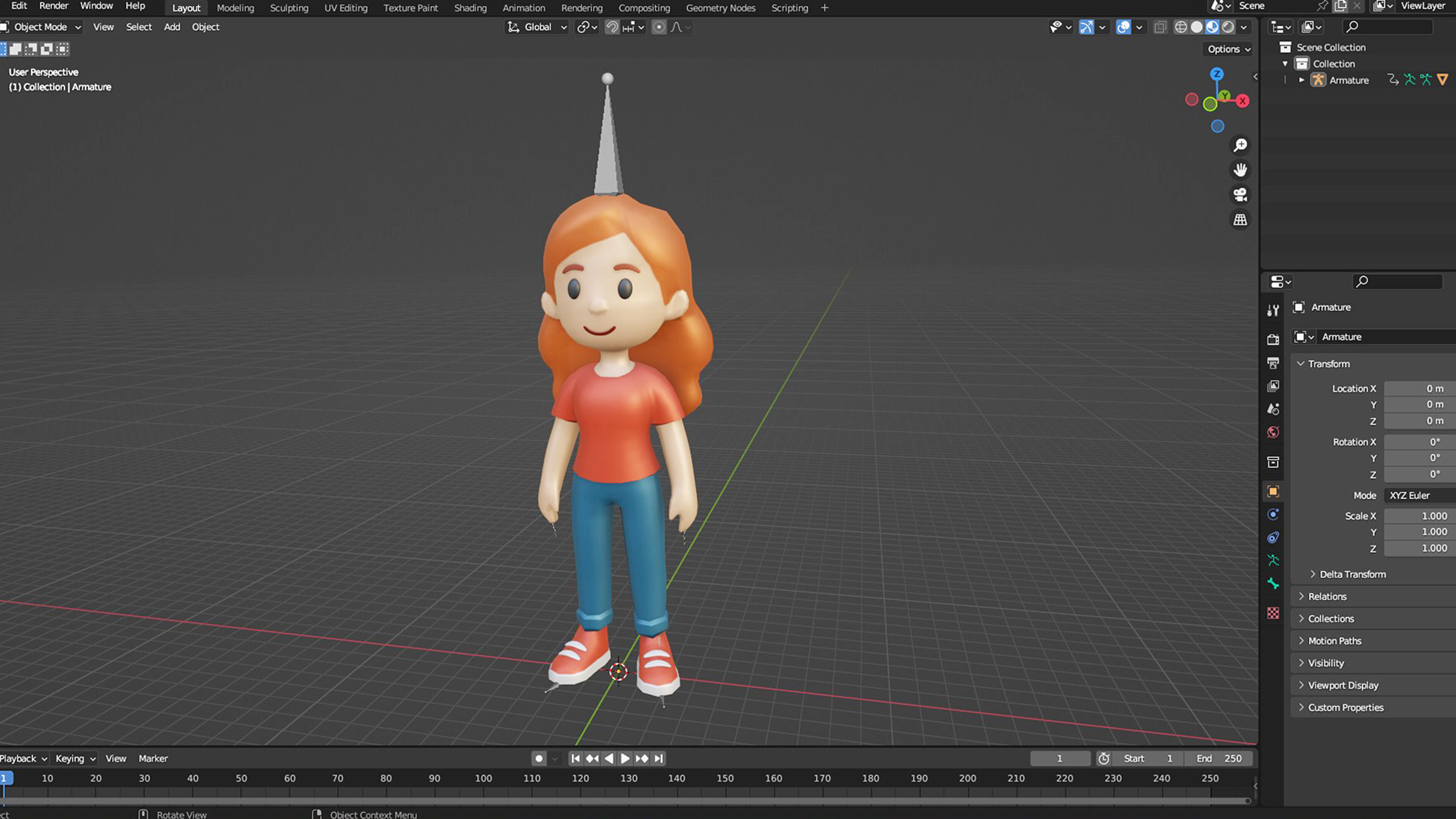Toggle viewport gizmos display
The image size is (1456, 819).
(x=1086, y=27)
